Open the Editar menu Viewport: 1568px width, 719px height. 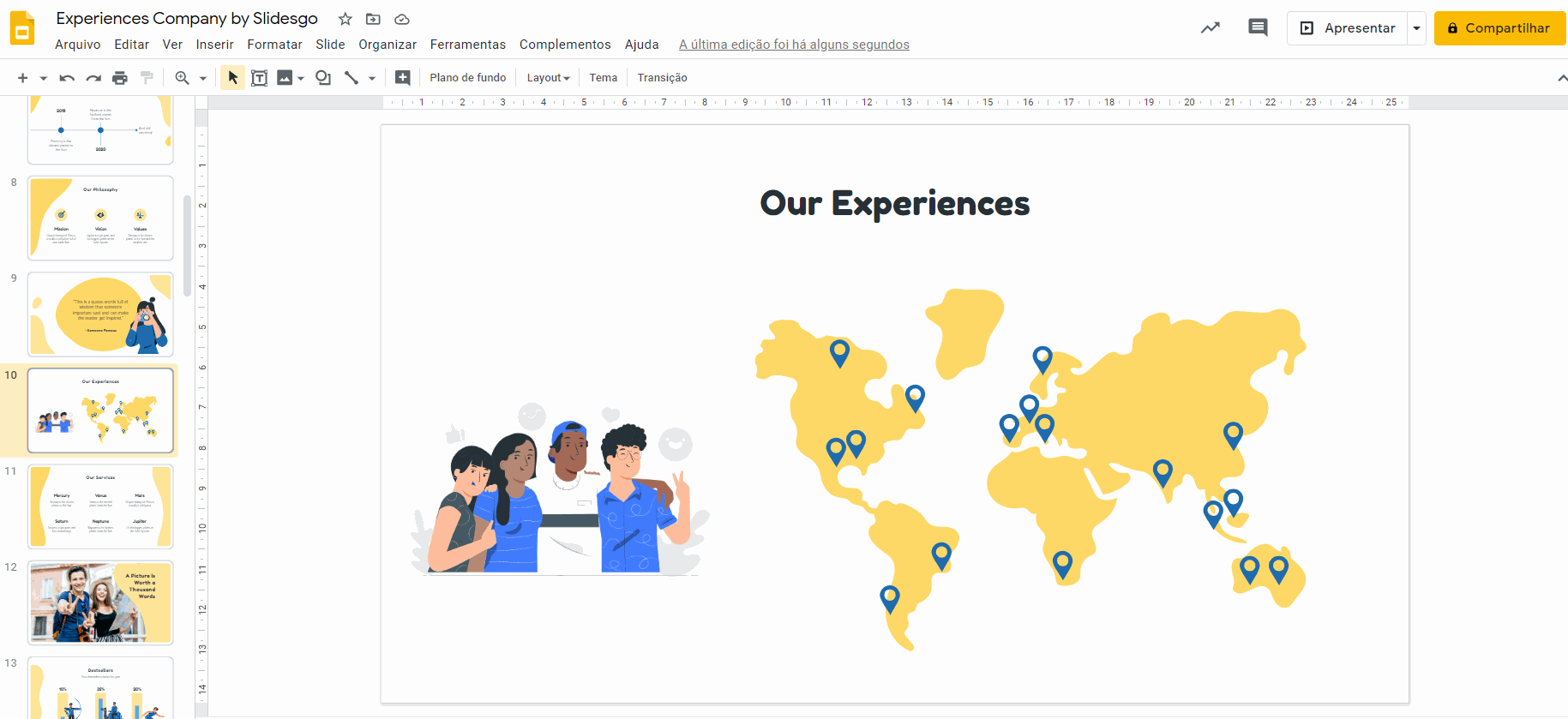(x=131, y=45)
